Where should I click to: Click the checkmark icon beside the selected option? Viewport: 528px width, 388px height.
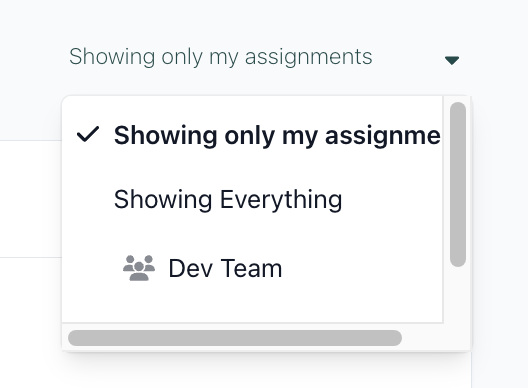pos(88,134)
